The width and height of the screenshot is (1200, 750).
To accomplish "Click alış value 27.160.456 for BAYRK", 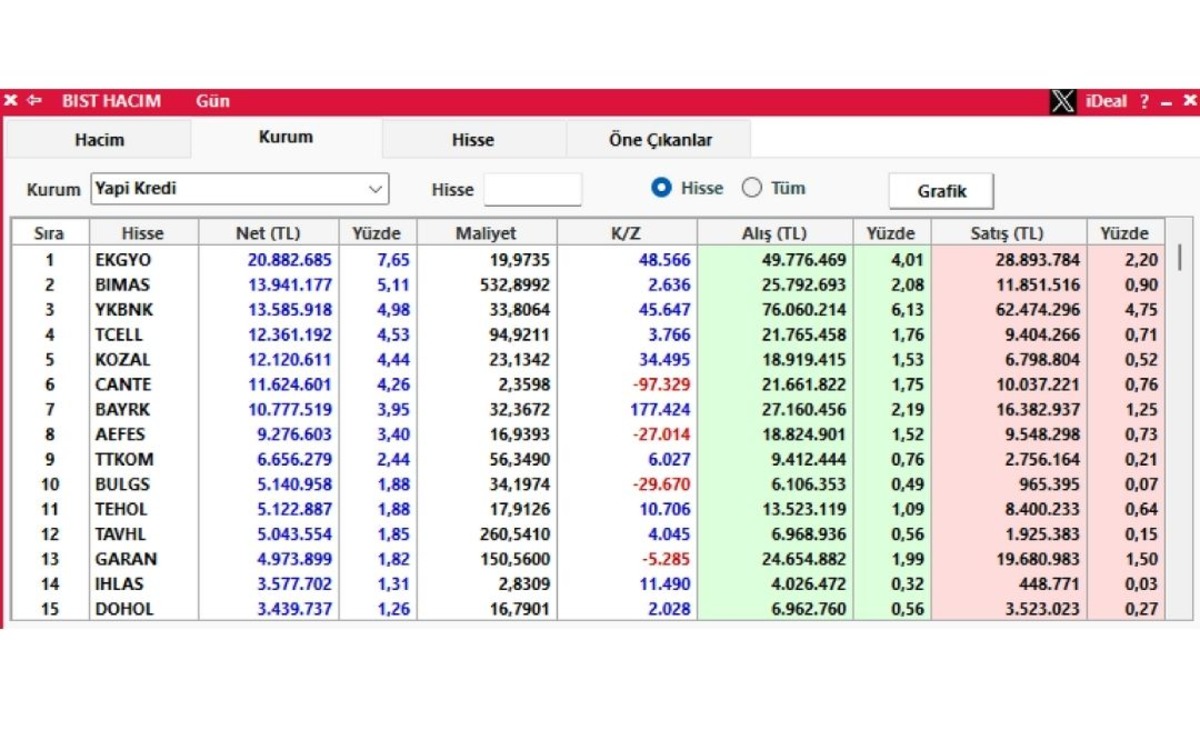I will point(803,410).
